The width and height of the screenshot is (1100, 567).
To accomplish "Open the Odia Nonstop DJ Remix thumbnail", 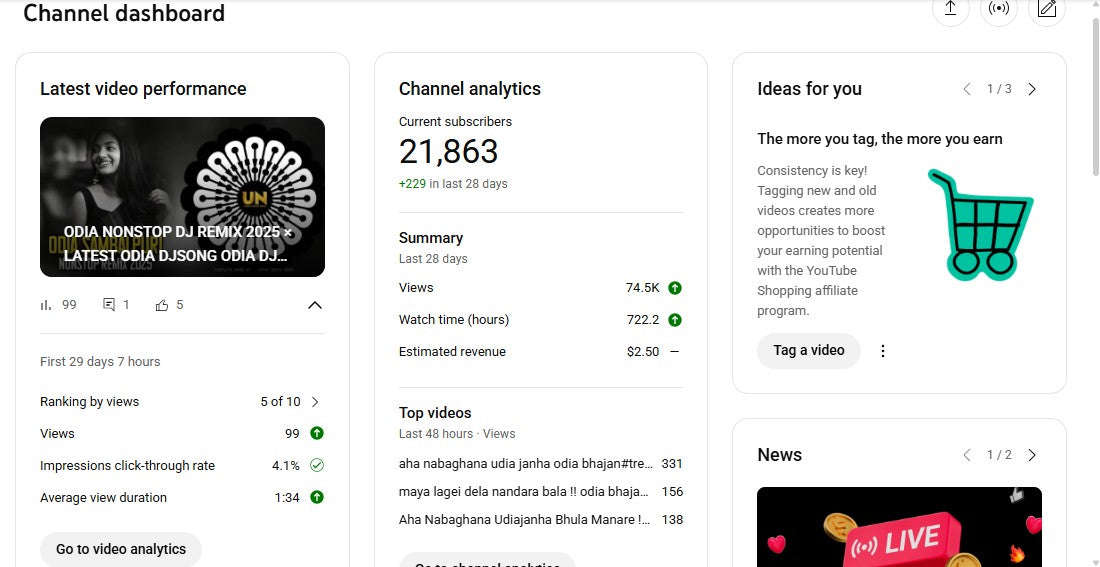I will click(182, 197).
